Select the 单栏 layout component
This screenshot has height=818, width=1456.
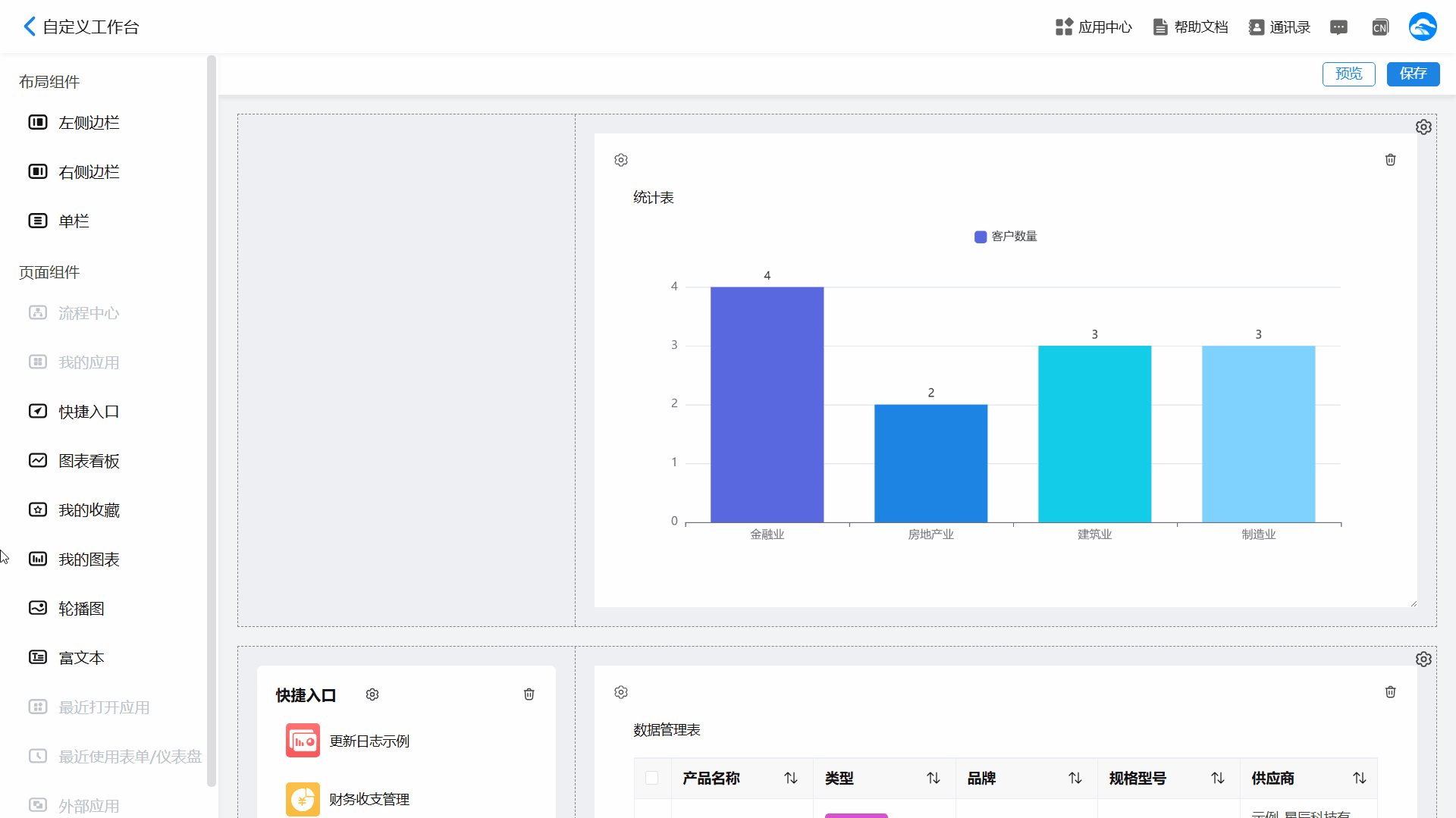59,221
